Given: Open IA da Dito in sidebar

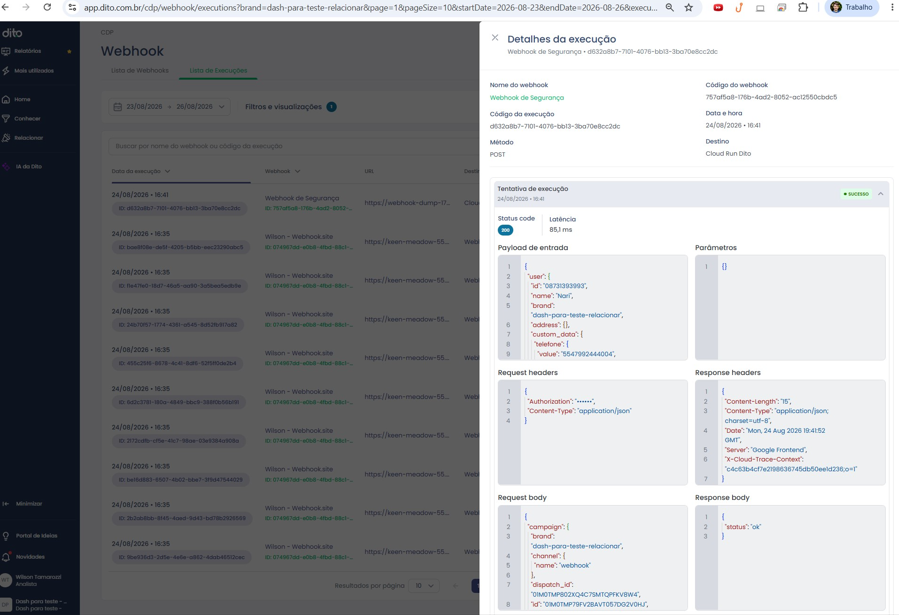Looking at the screenshot, I should (29, 167).
